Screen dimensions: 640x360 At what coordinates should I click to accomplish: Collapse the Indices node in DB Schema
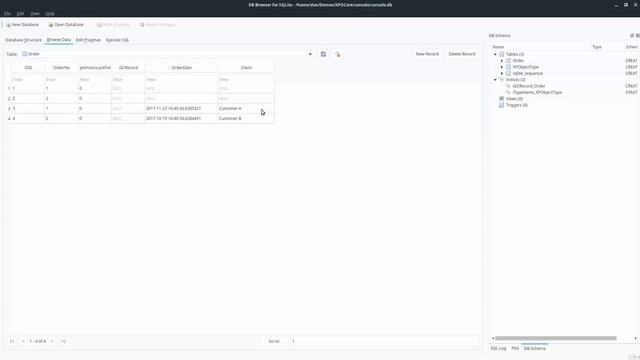coord(495,80)
